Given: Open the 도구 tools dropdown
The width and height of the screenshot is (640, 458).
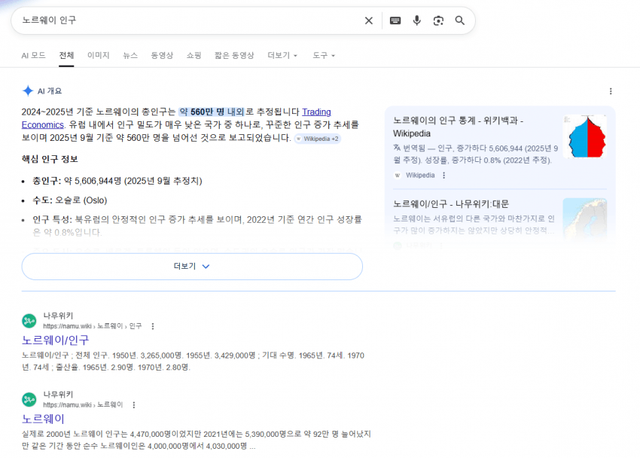Looking at the screenshot, I should (x=323, y=55).
